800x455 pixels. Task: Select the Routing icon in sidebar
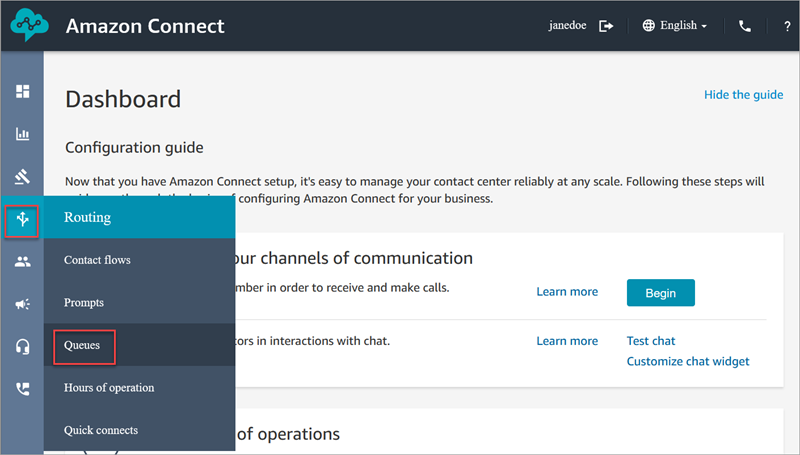[x=22, y=219]
